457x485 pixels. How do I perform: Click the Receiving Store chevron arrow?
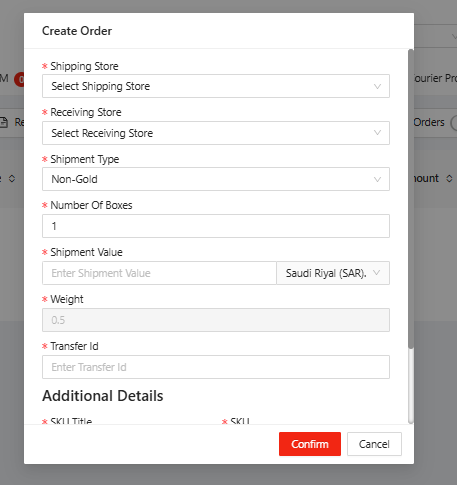point(377,133)
